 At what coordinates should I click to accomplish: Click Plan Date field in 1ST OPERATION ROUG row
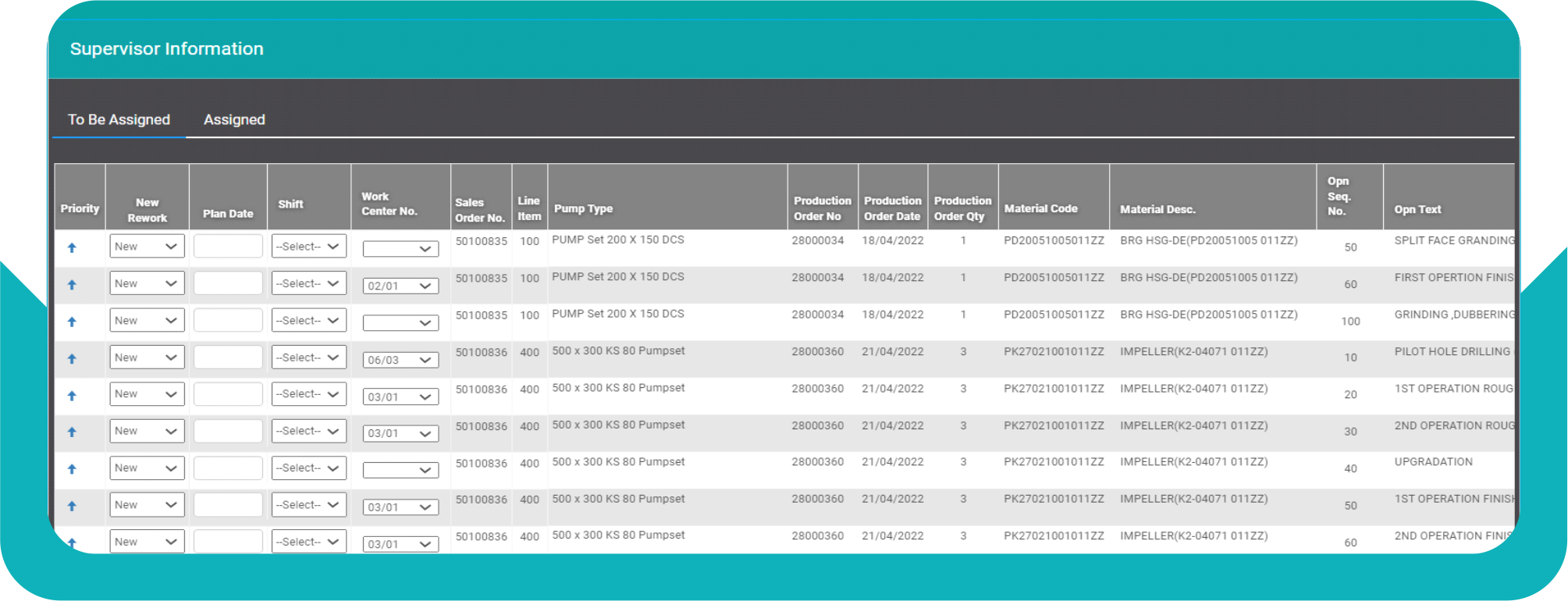tap(228, 394)
